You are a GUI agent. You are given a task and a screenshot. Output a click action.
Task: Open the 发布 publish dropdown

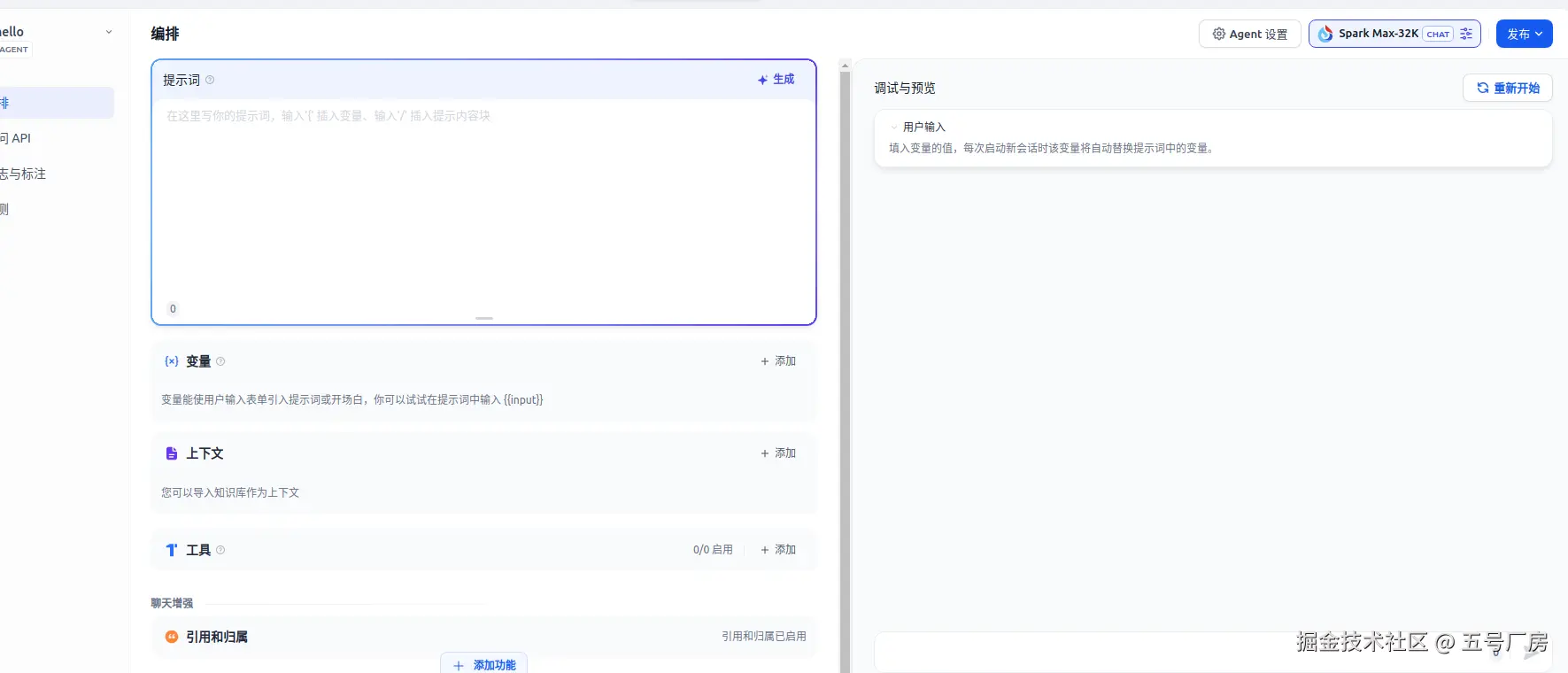pyautogui.click(x=1525, y=34)
